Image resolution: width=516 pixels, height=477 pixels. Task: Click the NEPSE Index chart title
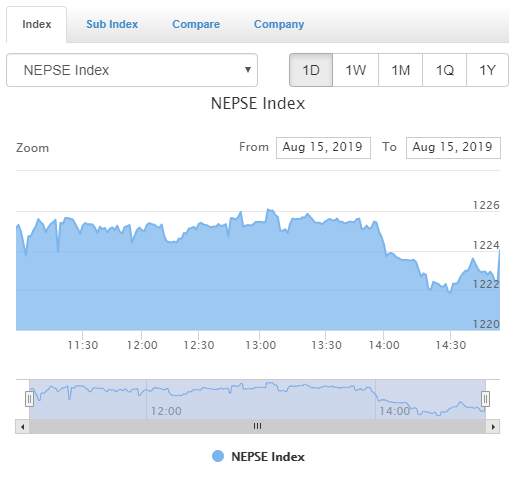coord(258,103)
